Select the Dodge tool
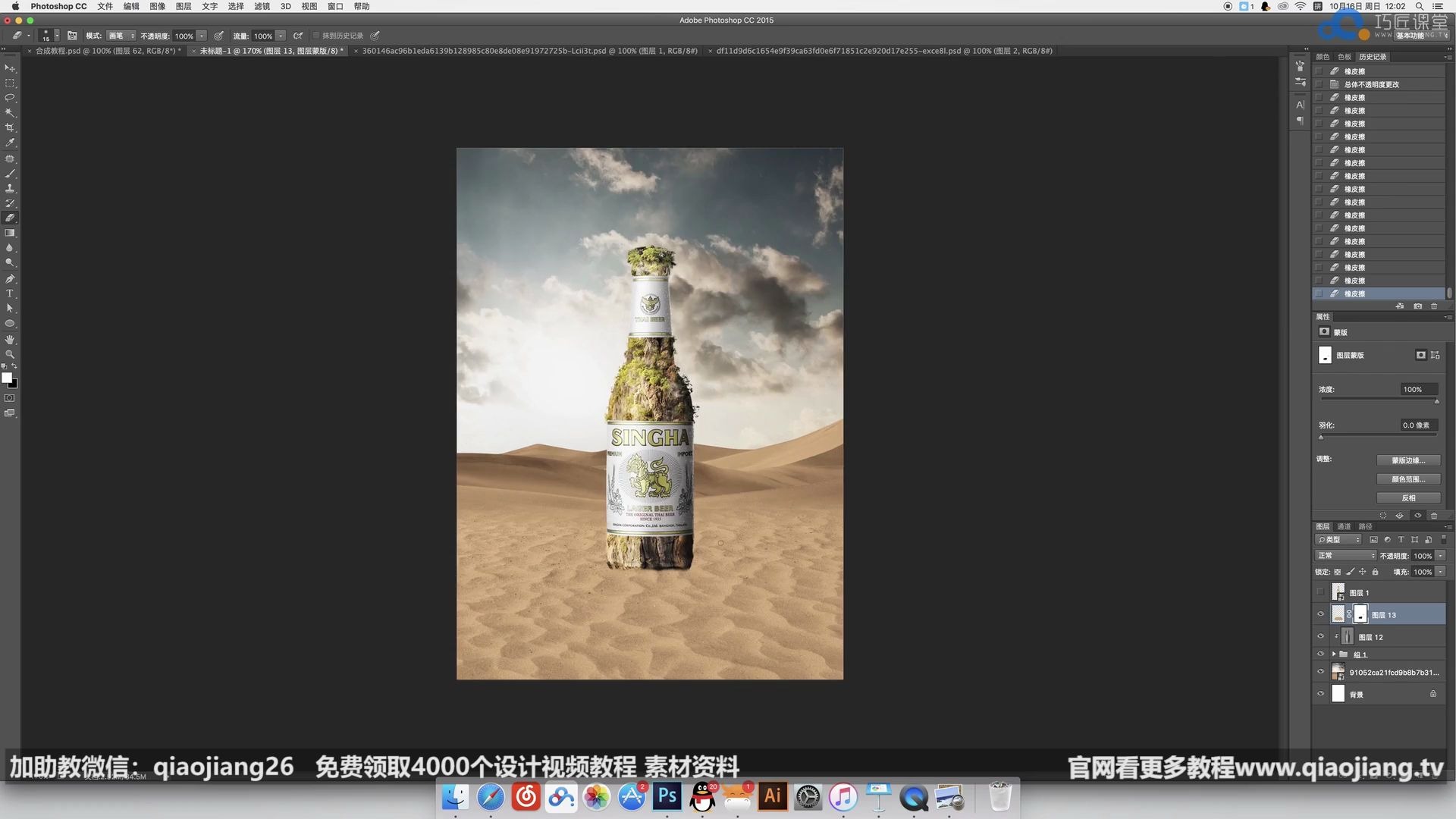This screenshot has height=819, width=1456. (10, 262)
